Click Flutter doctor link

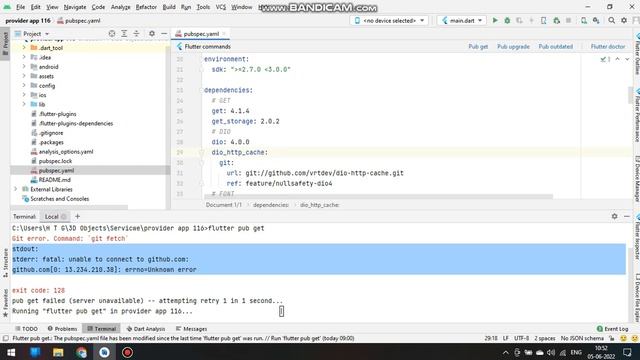tap(608, 47)
